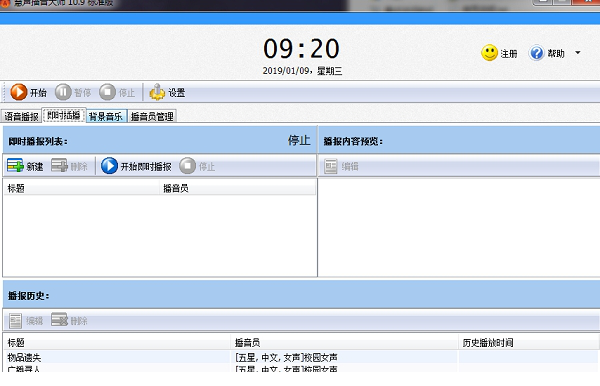Click 删除 icon under 播报历史
This screenshot has width=600, height=386.
(x=59, y=320)
